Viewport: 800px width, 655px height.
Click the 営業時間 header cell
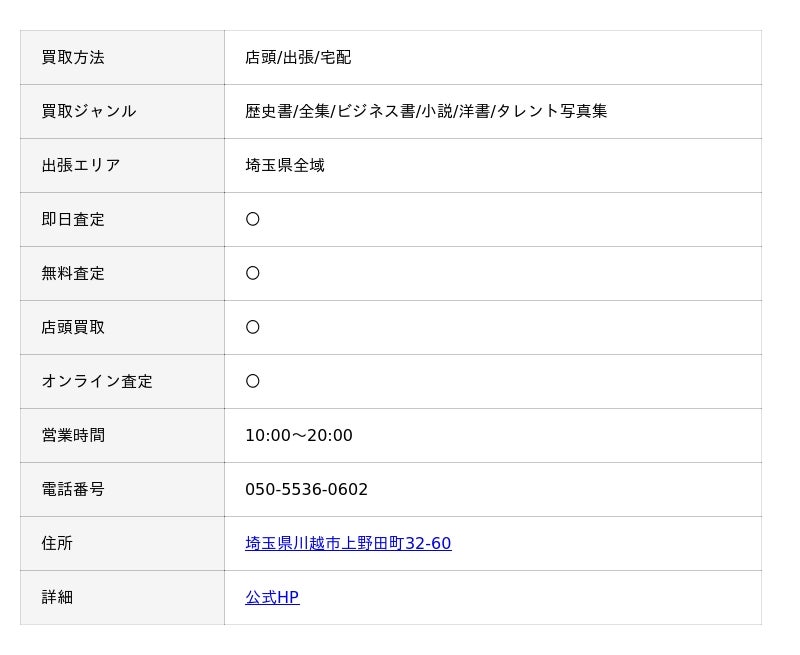tap(122, 436)
